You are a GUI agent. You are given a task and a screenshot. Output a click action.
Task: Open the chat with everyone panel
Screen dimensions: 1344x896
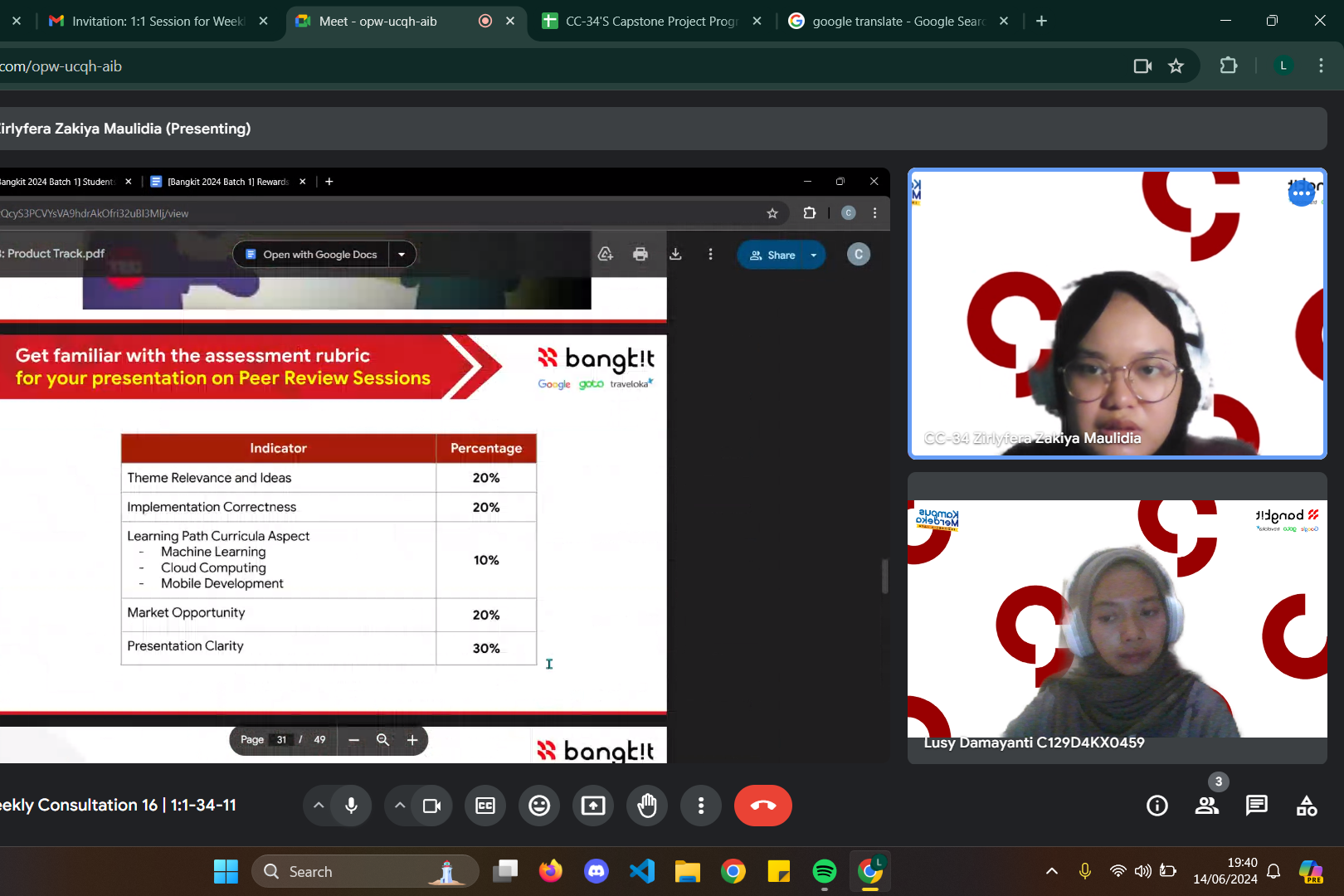pyautogui.click(x=1256, y=806)
